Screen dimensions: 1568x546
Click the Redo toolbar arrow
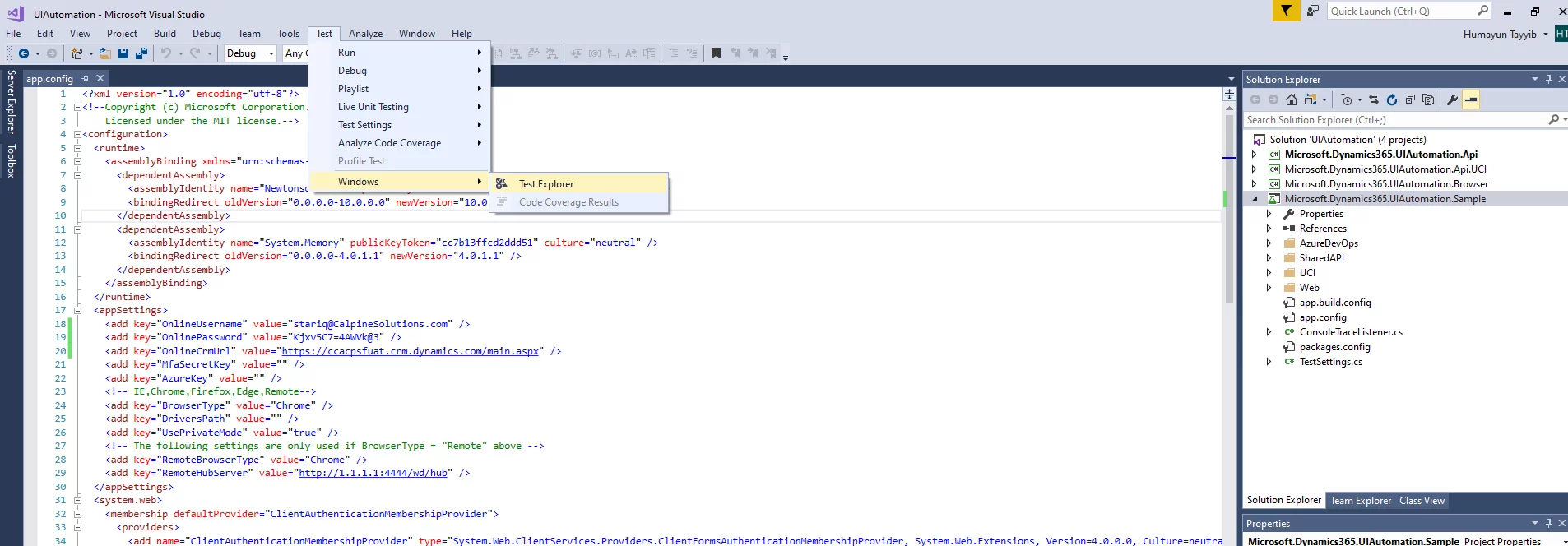(x=195, y=53)
